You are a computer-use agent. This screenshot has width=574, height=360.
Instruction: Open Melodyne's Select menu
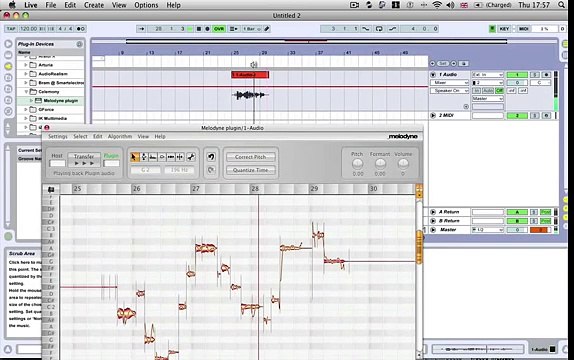(80, 136)
